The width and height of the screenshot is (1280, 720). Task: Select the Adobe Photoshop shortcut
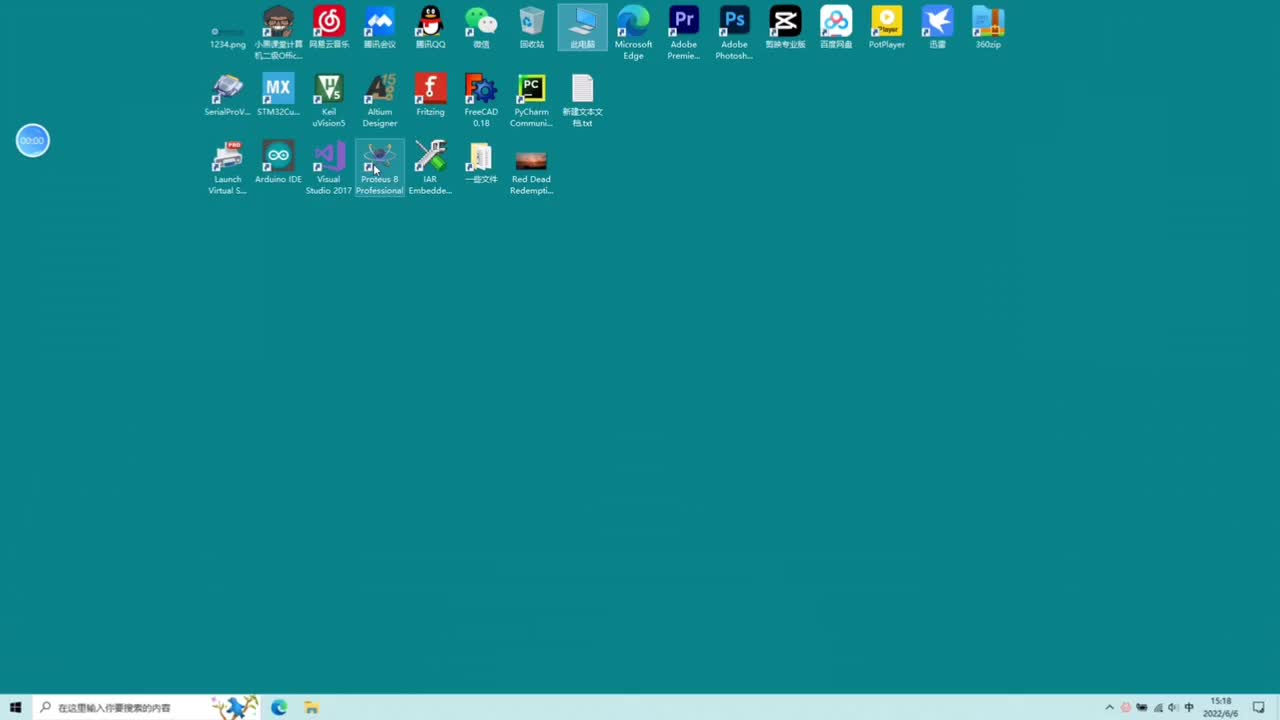coord(734,32)
